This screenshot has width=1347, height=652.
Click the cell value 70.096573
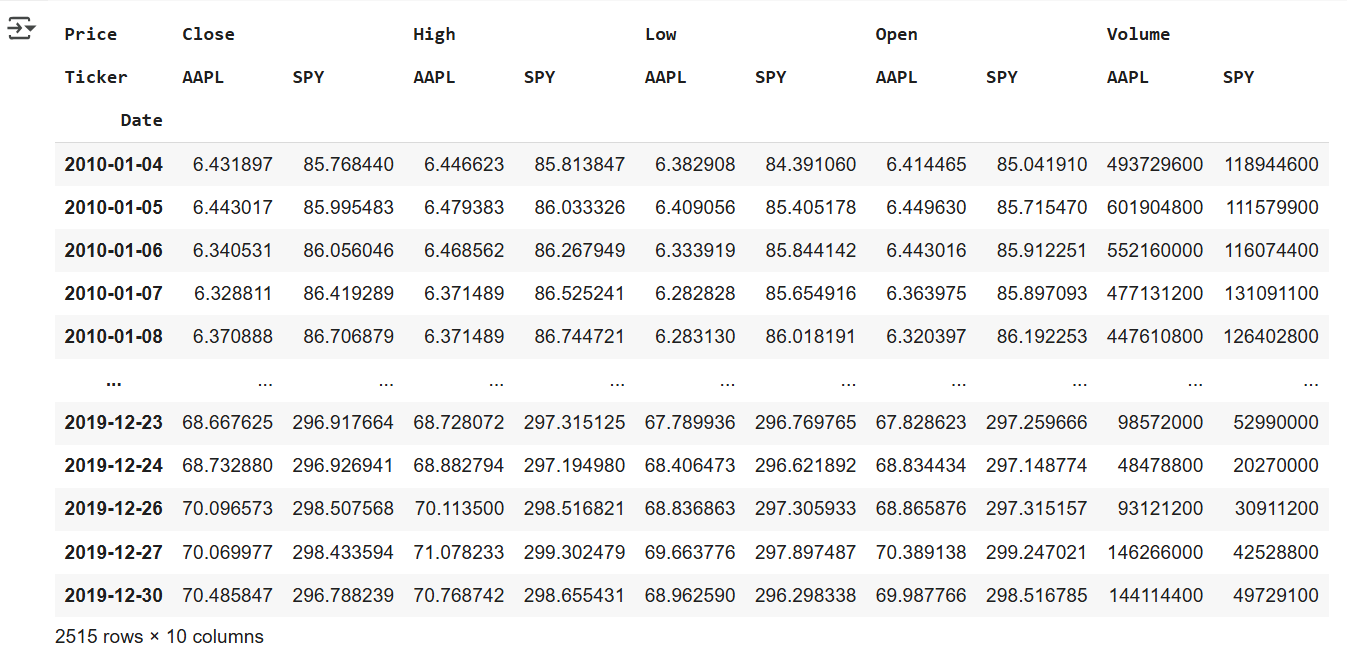pos(227,509)
